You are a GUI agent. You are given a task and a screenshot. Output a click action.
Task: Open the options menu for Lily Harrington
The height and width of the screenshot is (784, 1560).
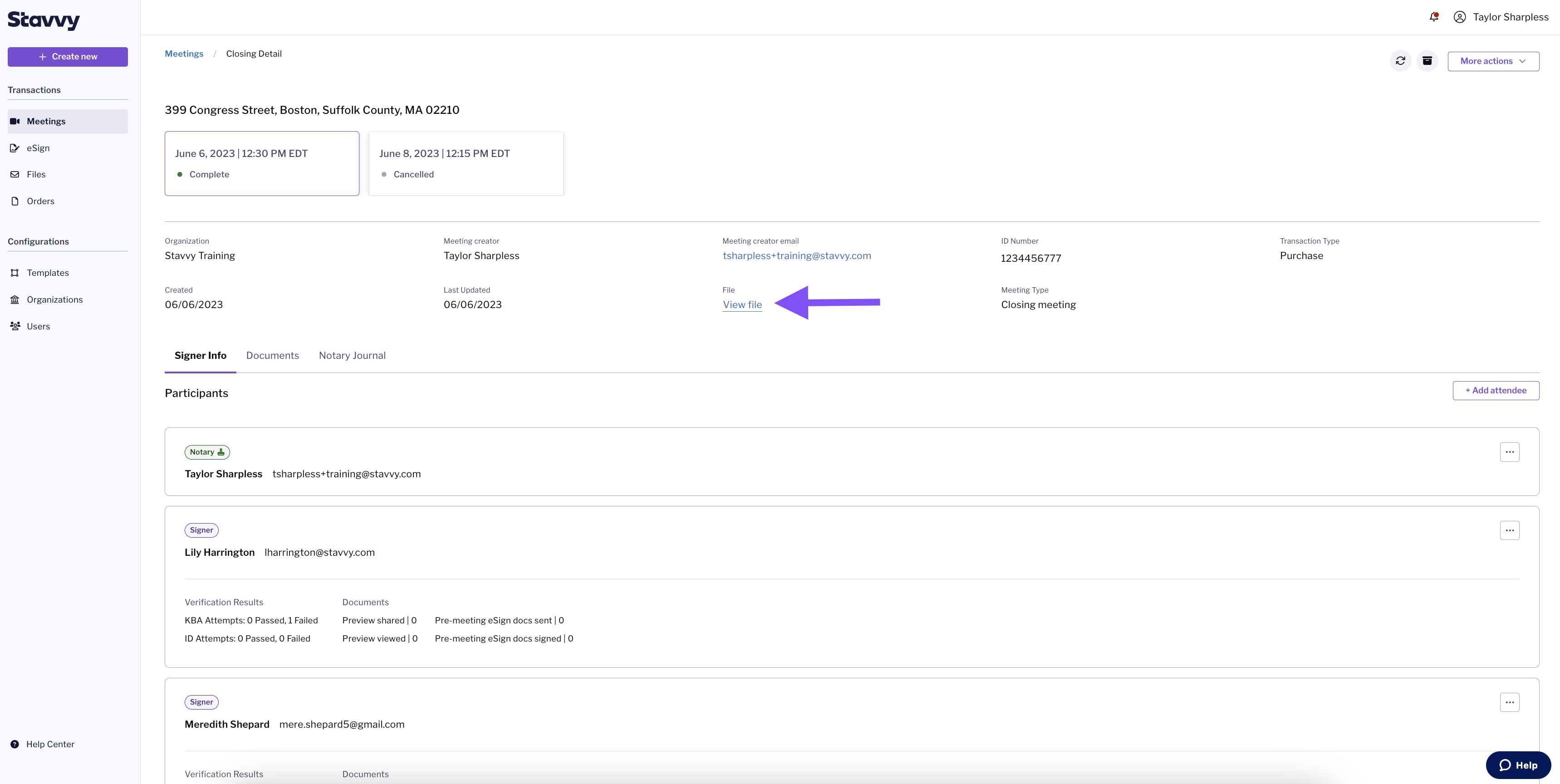coord(1509,530)
